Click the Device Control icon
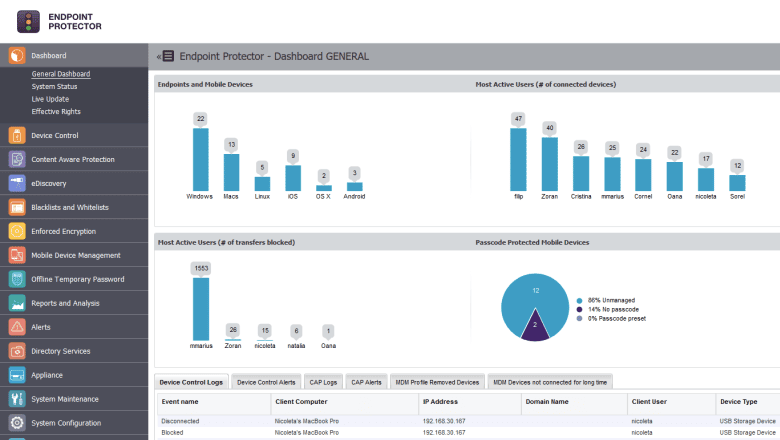Screen dimensions: 780x440 [x=17, y=135]
